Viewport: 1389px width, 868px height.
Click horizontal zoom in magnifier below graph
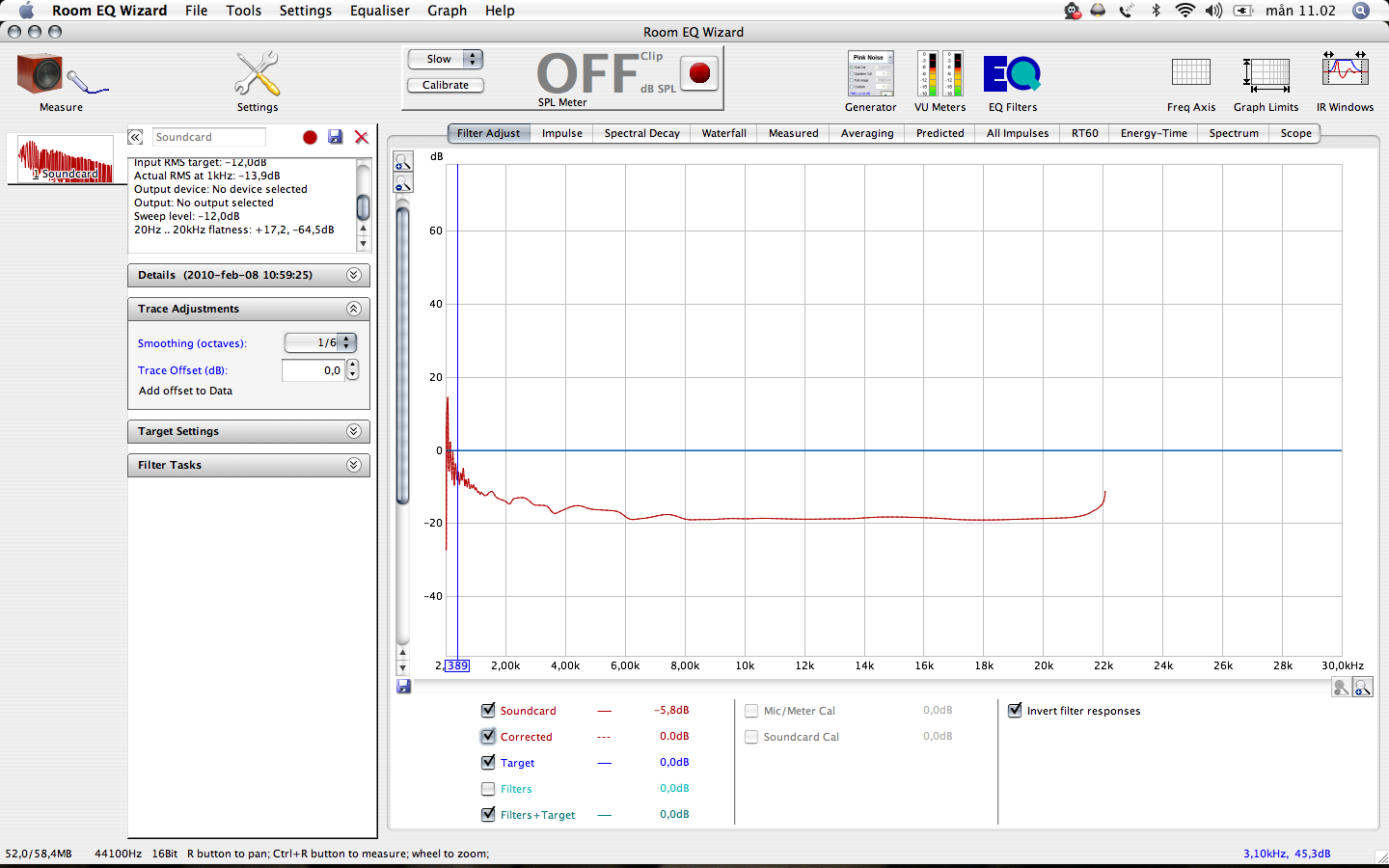(1362, 687)
